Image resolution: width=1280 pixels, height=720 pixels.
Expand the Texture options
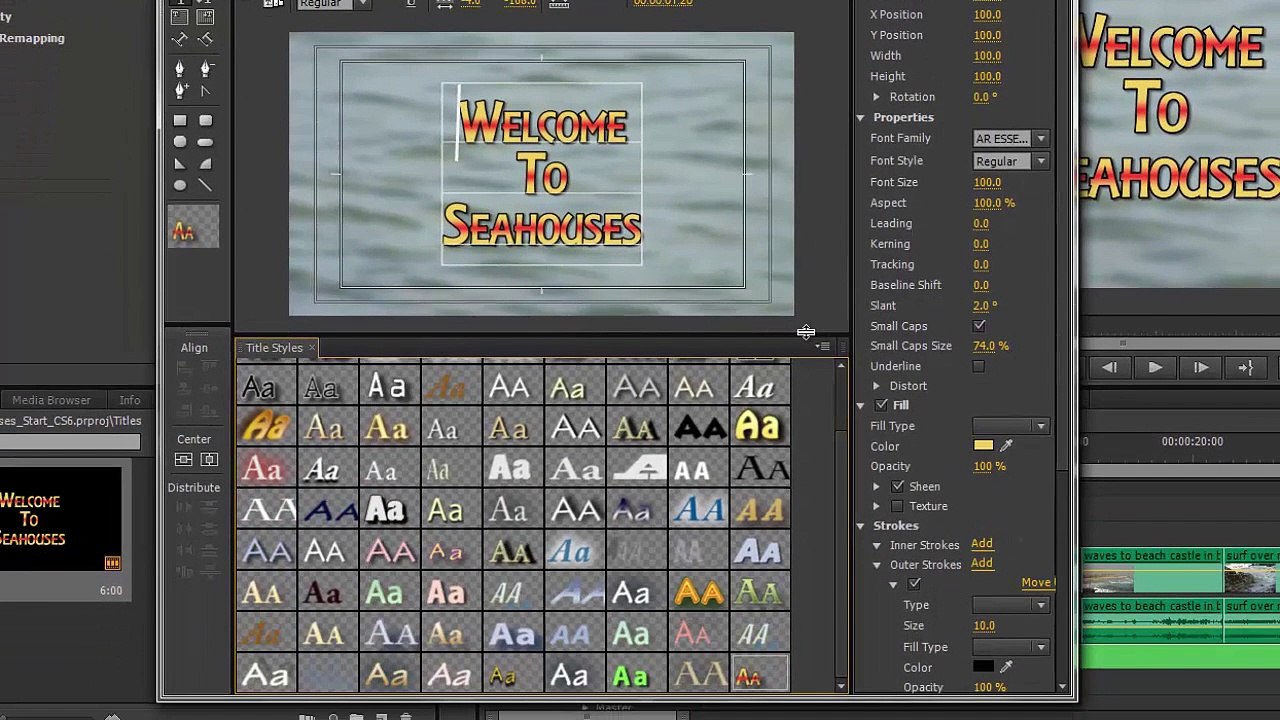(877, 507)
